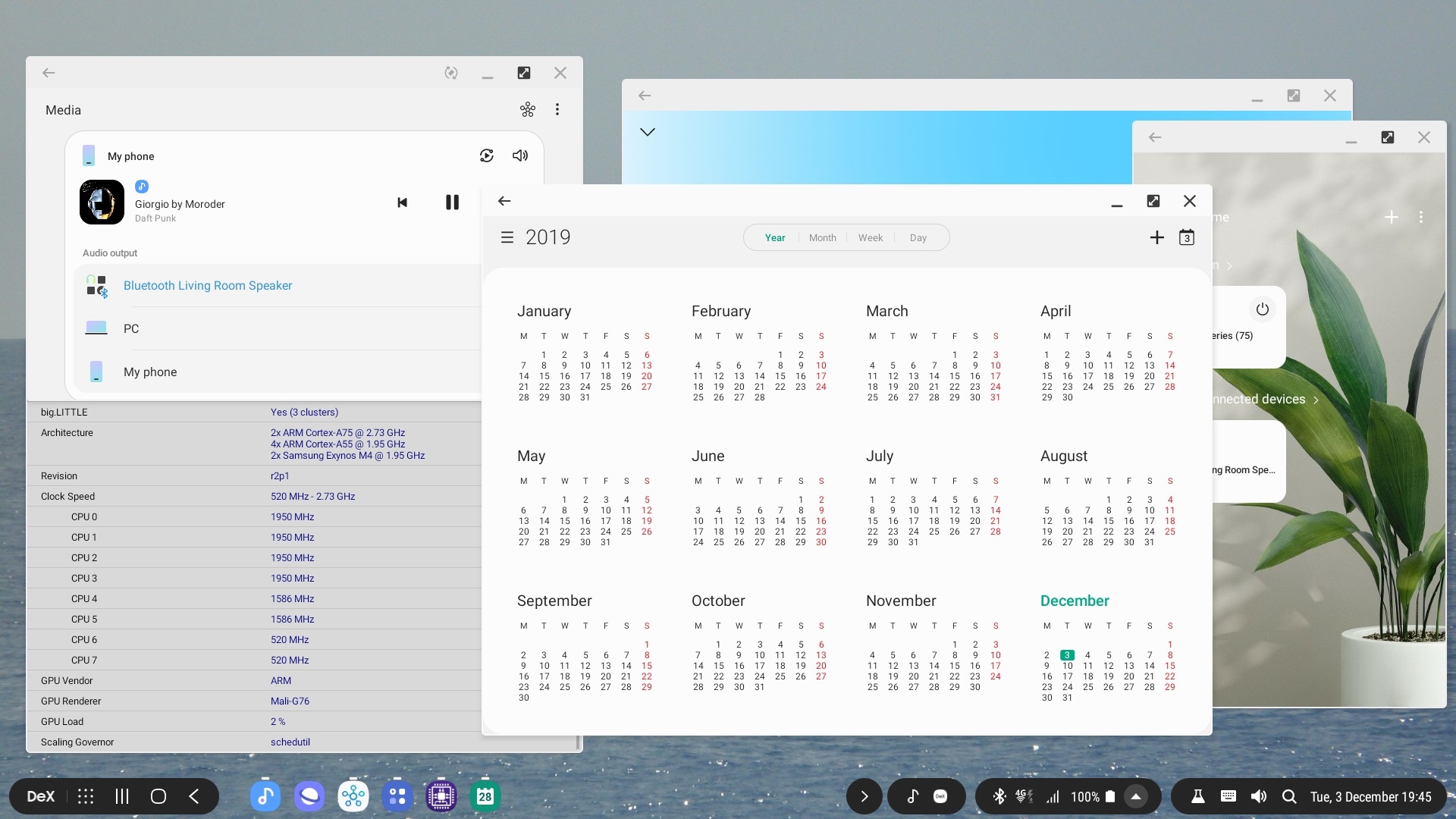Open the music app in taskbar
This screenshot has height=819, width=1456.
point(265,796)
